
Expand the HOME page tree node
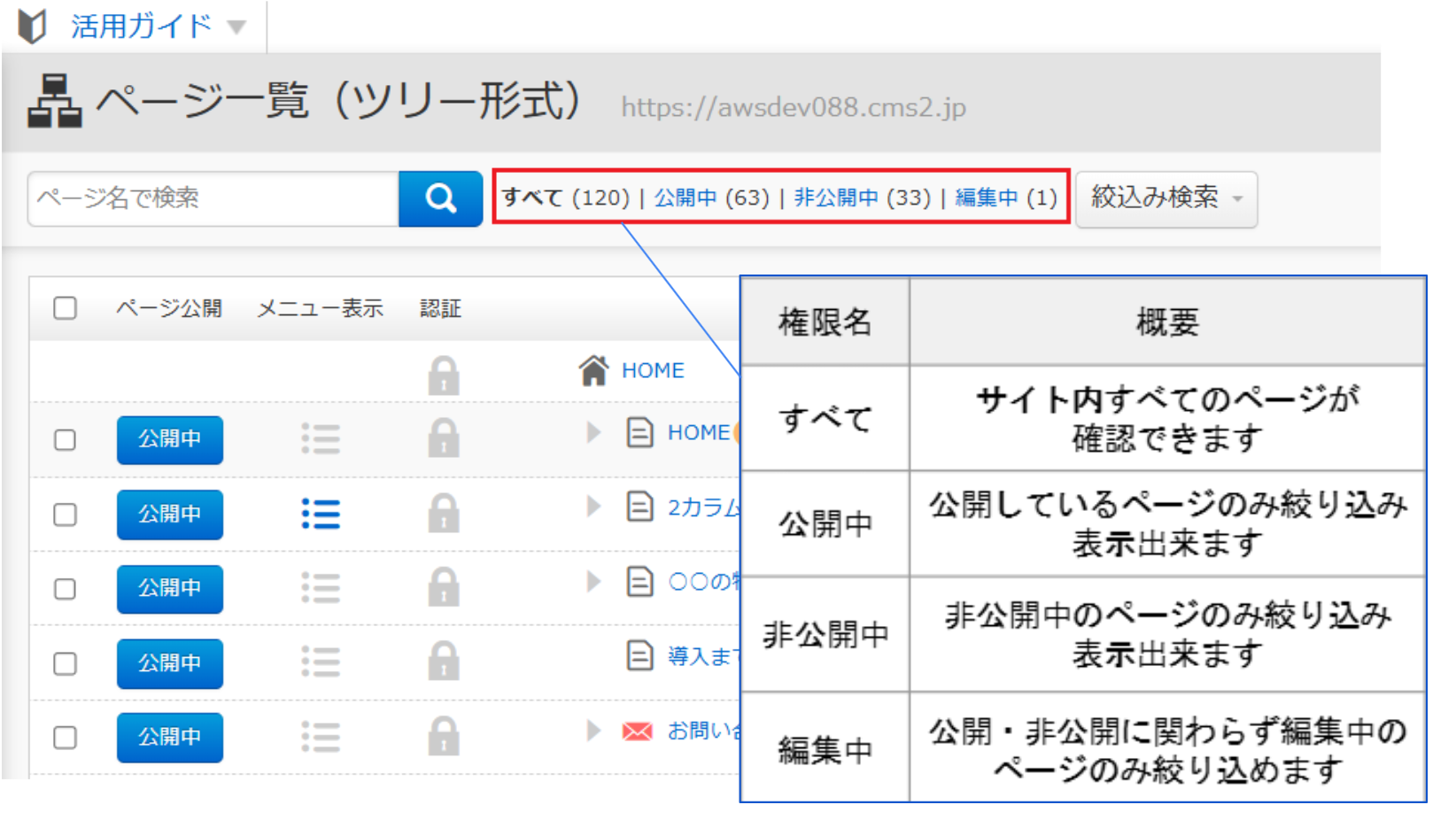(593, 432)
